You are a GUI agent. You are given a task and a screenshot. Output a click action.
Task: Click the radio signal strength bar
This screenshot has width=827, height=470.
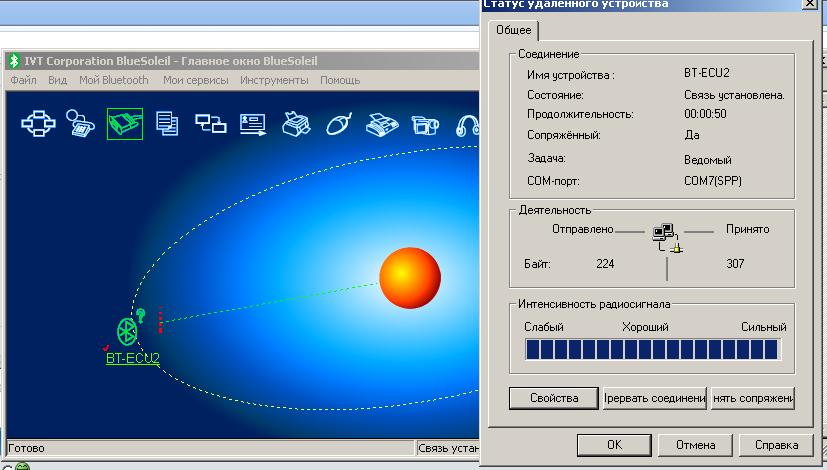pyautogui.click(x=652, y=349)
